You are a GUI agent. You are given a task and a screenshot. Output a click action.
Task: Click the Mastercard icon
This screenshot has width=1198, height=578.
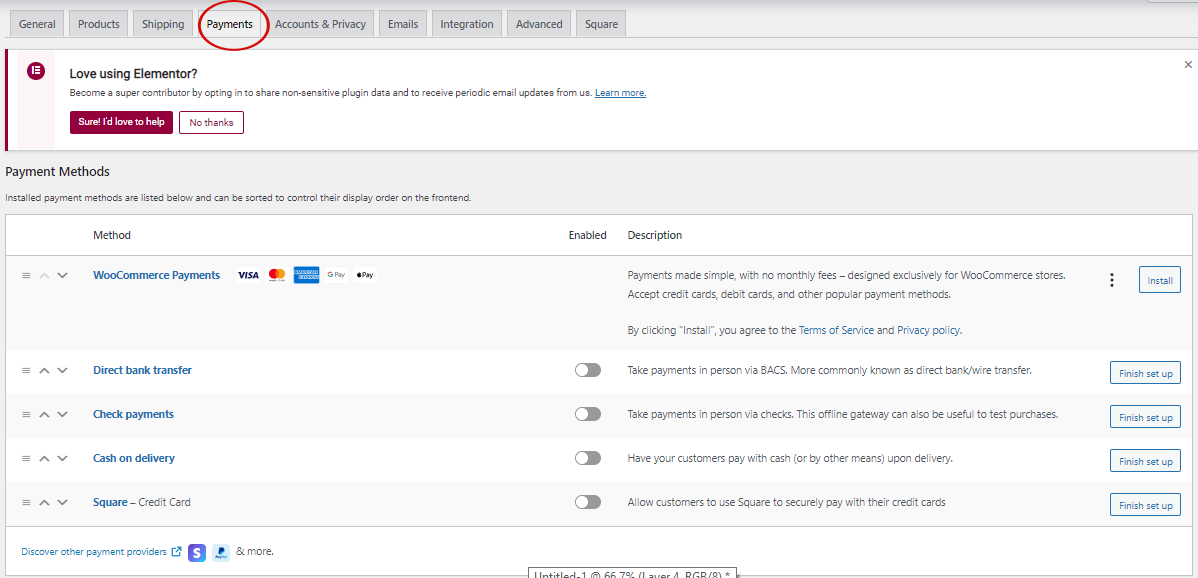coord(277,275)
